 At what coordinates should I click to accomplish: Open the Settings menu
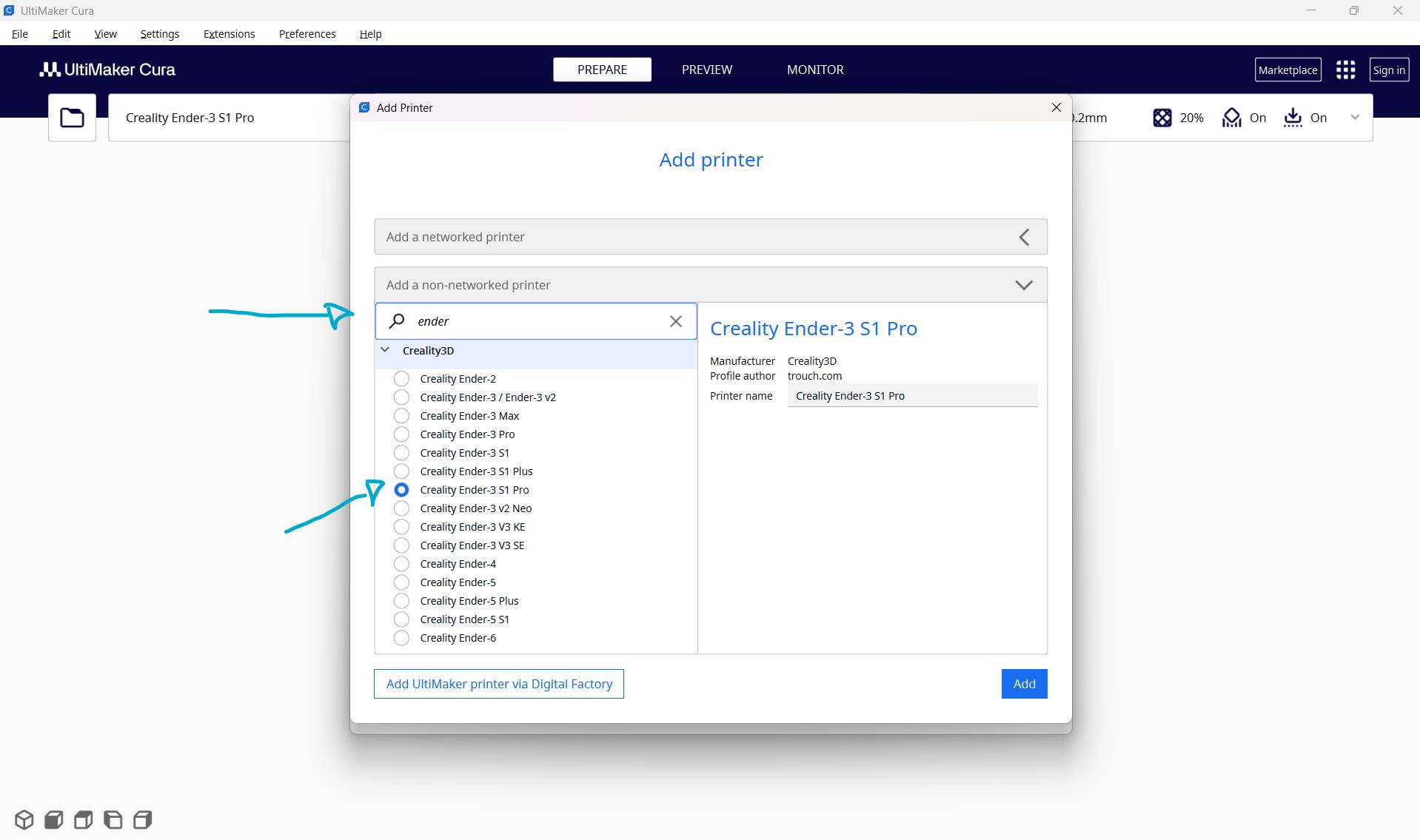tap(160, 34)
